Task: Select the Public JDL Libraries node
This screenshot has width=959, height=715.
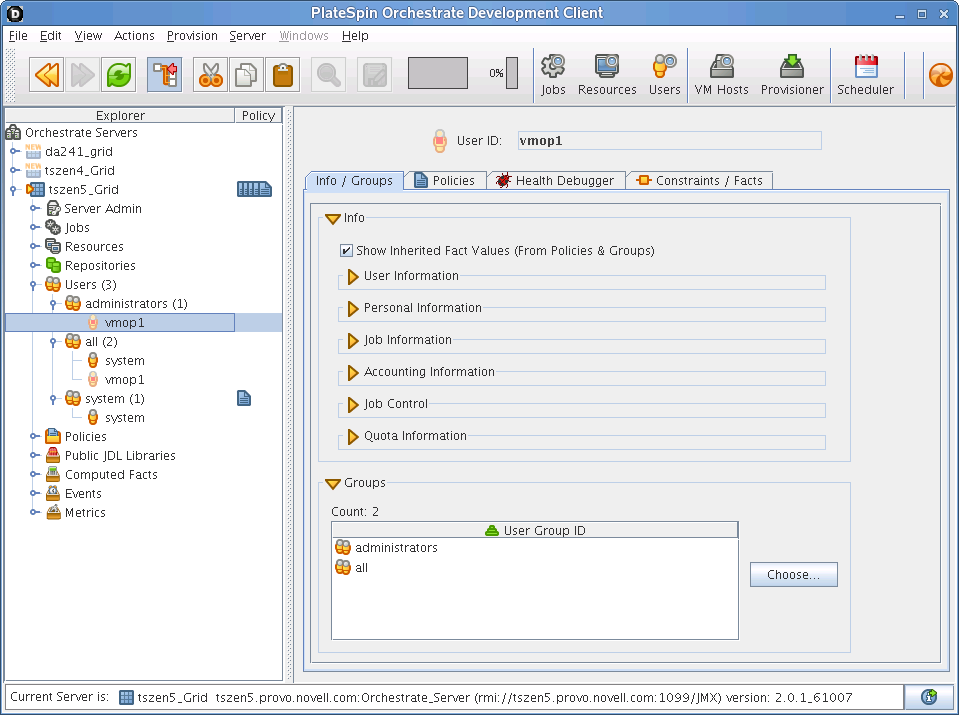Action: (120, 455)
